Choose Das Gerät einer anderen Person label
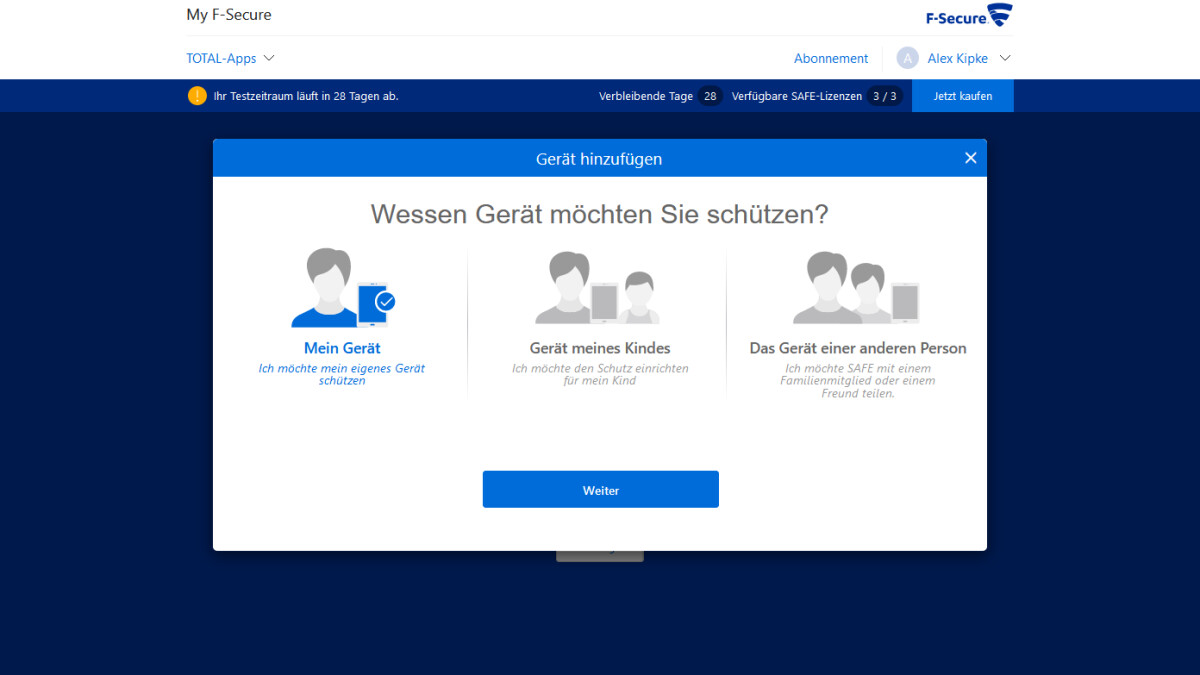Screen dimensions: 1200x675 (x=858, y=348)
